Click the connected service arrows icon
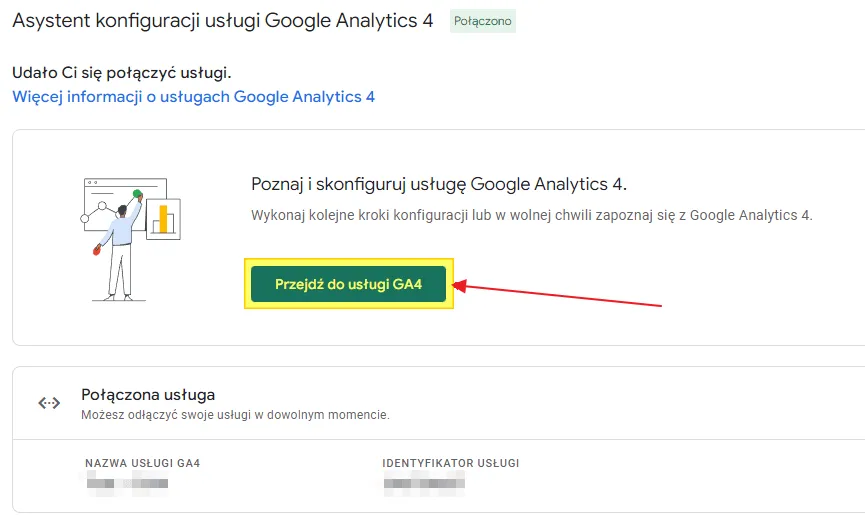This screenshot has height=524, width=865. point(49,403)
